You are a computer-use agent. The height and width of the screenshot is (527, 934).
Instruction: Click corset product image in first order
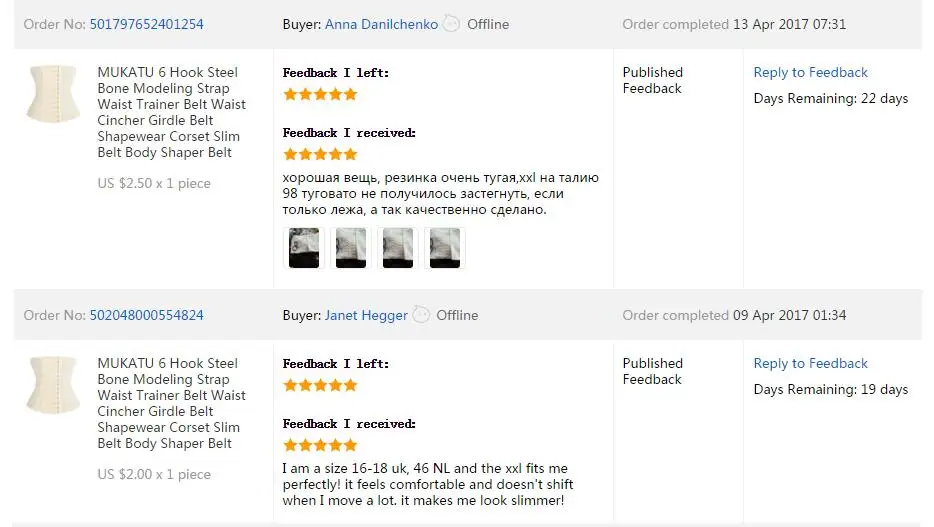pyautogui.click(x=54, y=93)
